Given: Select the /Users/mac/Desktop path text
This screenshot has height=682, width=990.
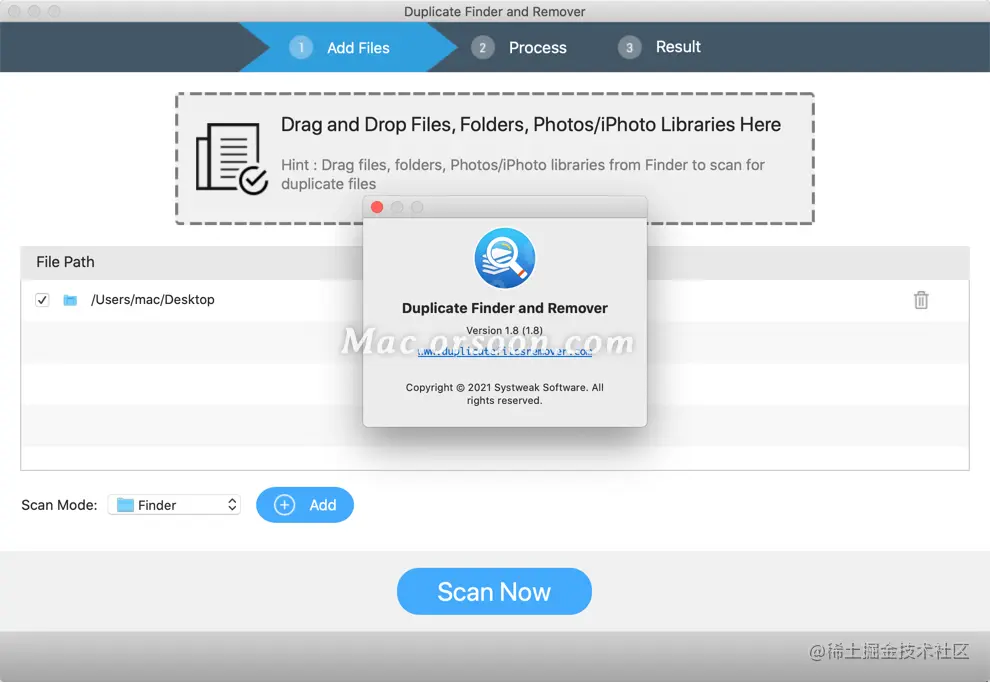Looking at the screenshot, I should [x=153, y=300].
